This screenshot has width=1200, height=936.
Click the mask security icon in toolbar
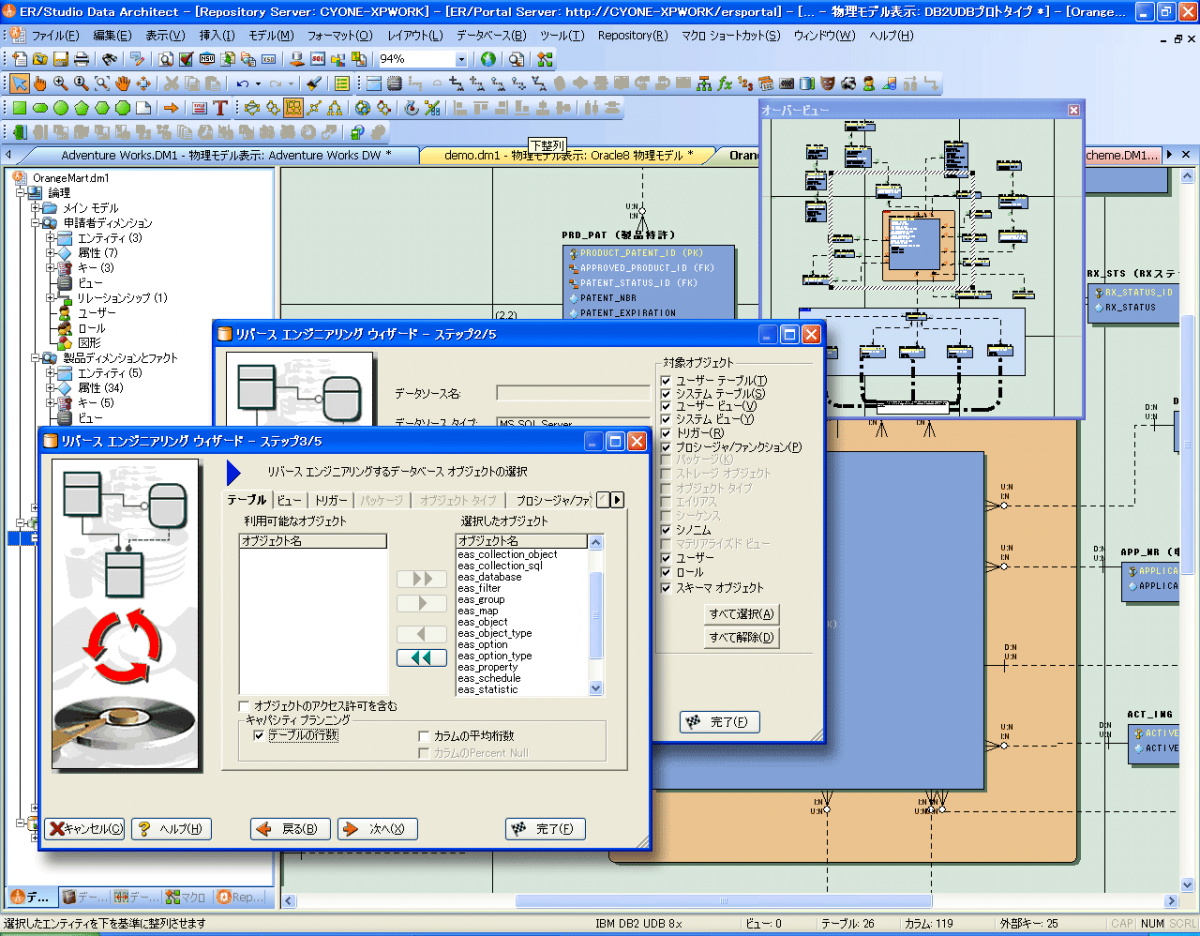pos(827,83)
